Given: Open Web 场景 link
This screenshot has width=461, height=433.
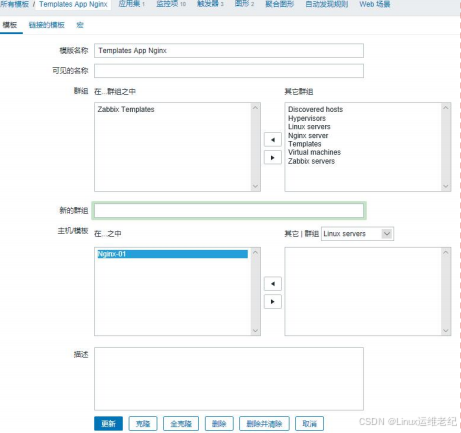Looking at the screenshot, I should 375,4.
